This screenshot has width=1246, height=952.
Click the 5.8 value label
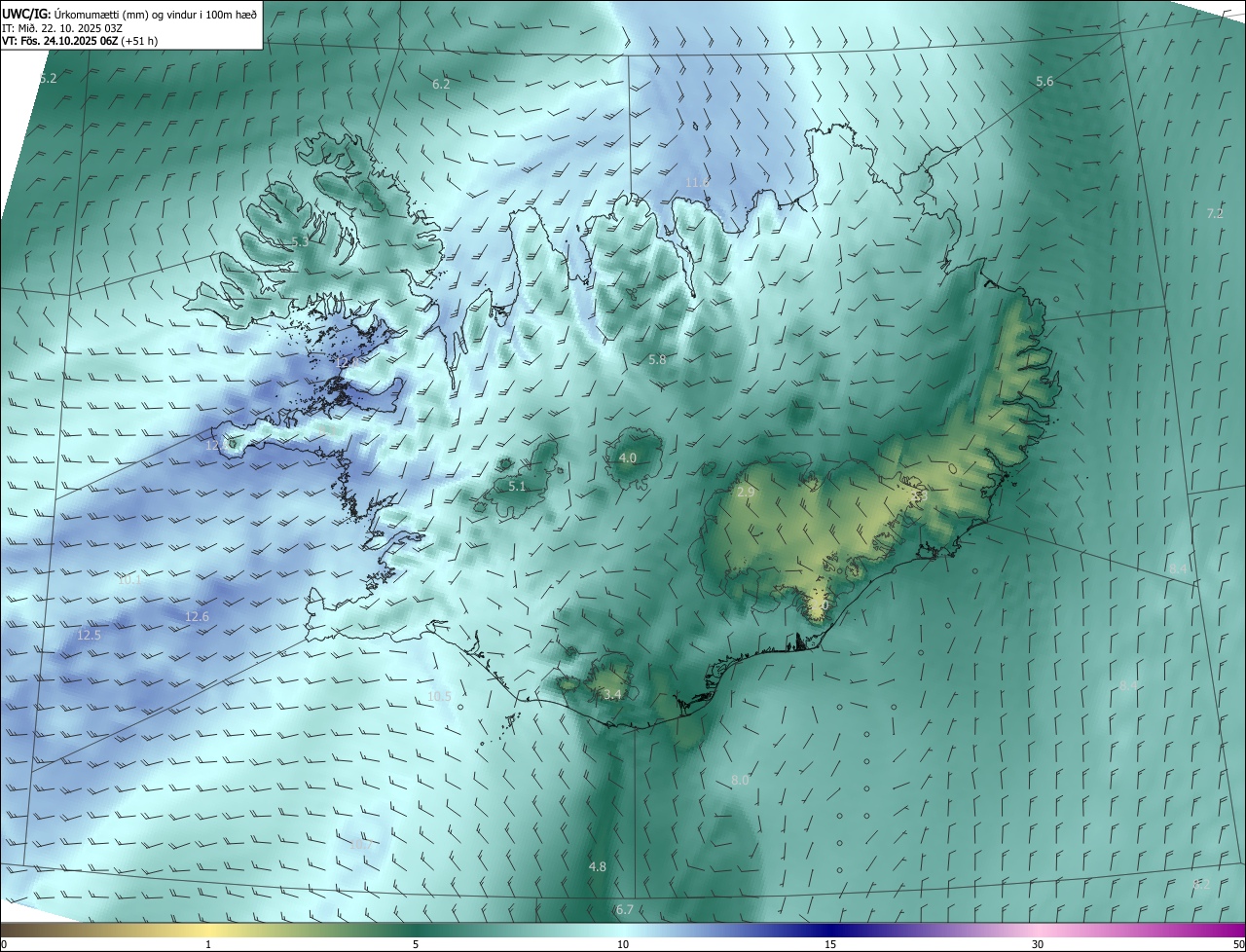657,359
